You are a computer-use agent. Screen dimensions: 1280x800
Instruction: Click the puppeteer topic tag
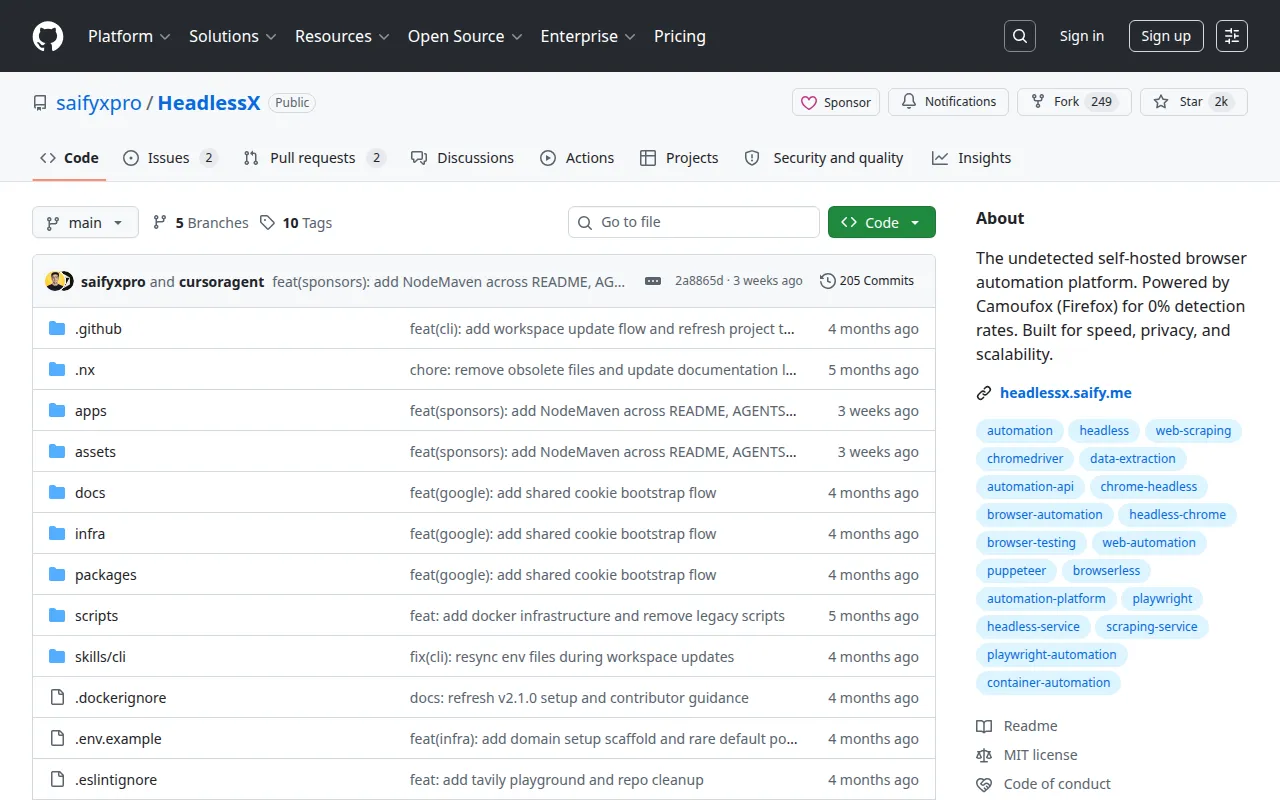click(x=1016, y=571)
